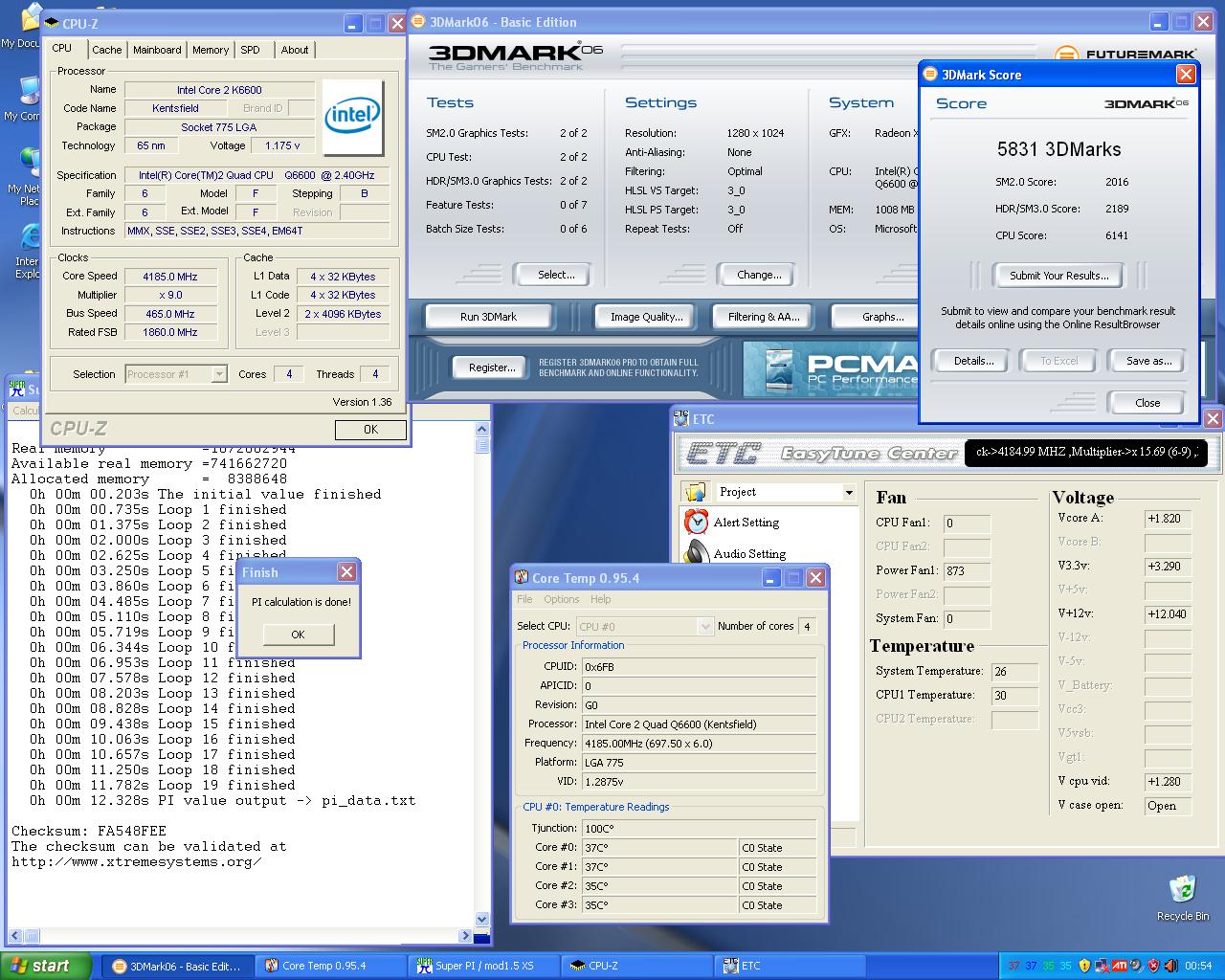This screenshot has height=980, width=1225.
Task: Click the Core Speed value in CPU-Z
Action: (x=170, y=277)
